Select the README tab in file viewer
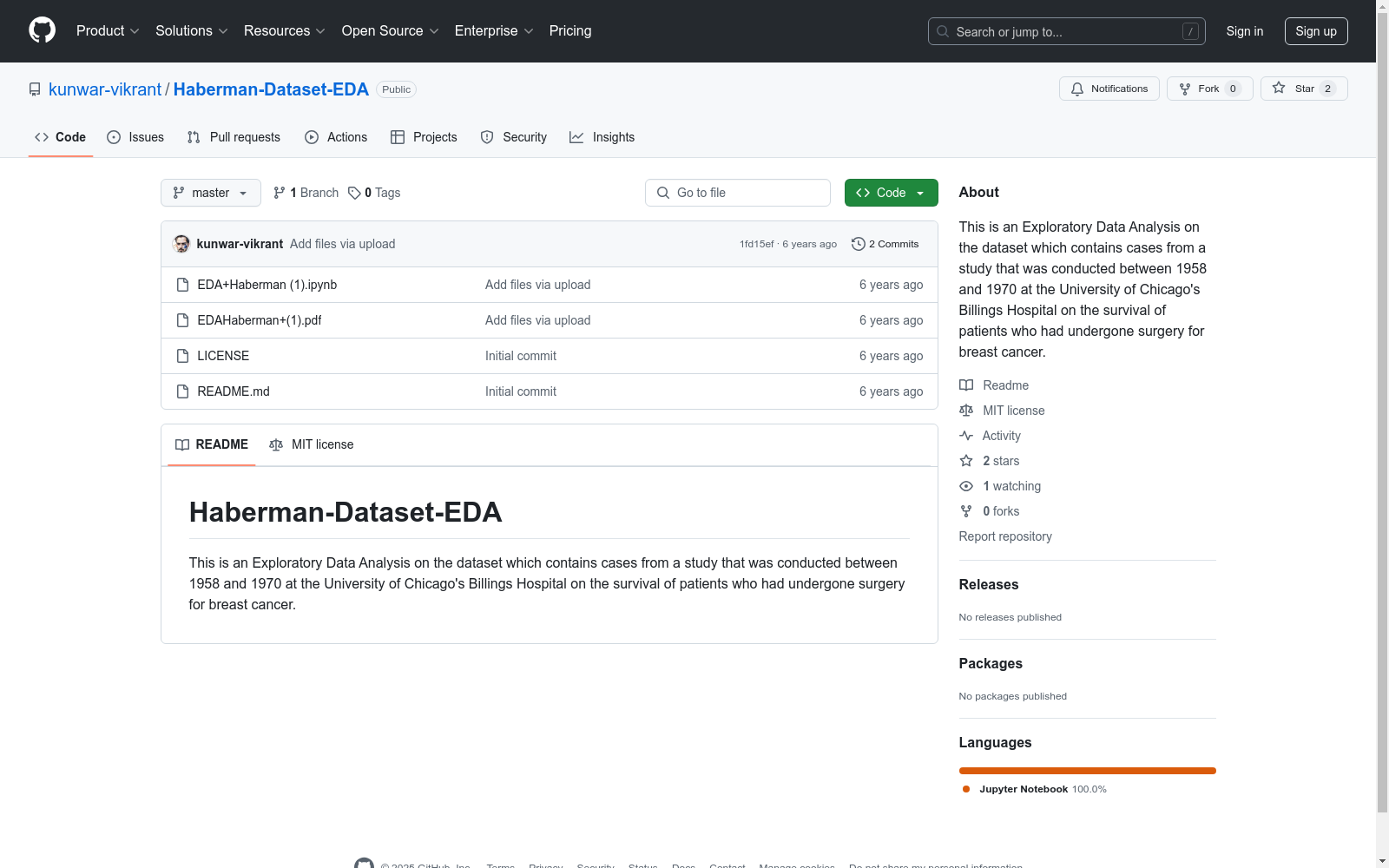Image resolution: width=1389 pixels, height=868 pixels. tap(212, 444)
